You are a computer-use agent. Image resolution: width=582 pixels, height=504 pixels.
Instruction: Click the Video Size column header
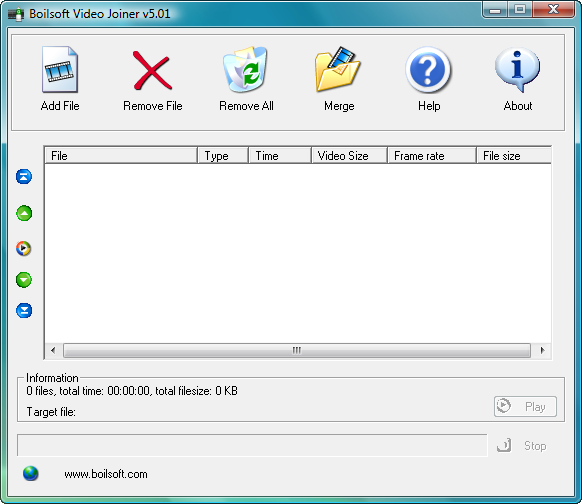coord(349,156)
